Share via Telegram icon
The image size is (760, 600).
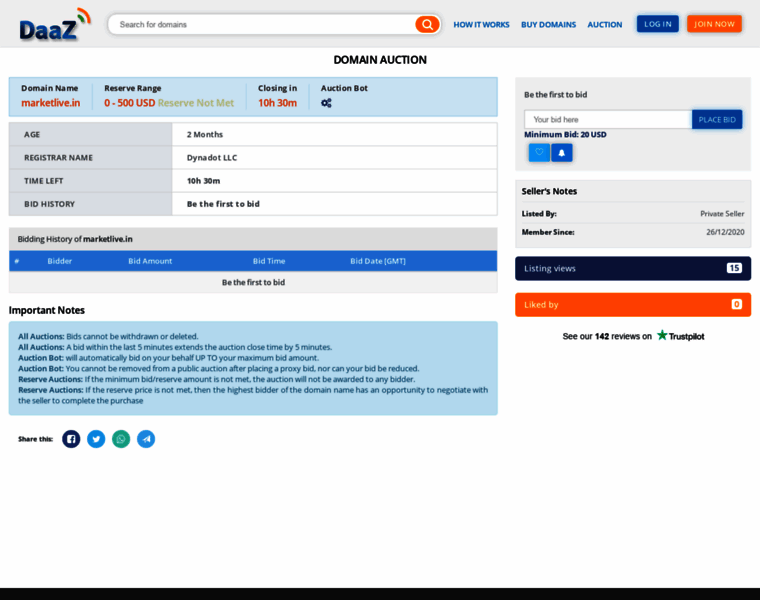[x=146, y=439]
